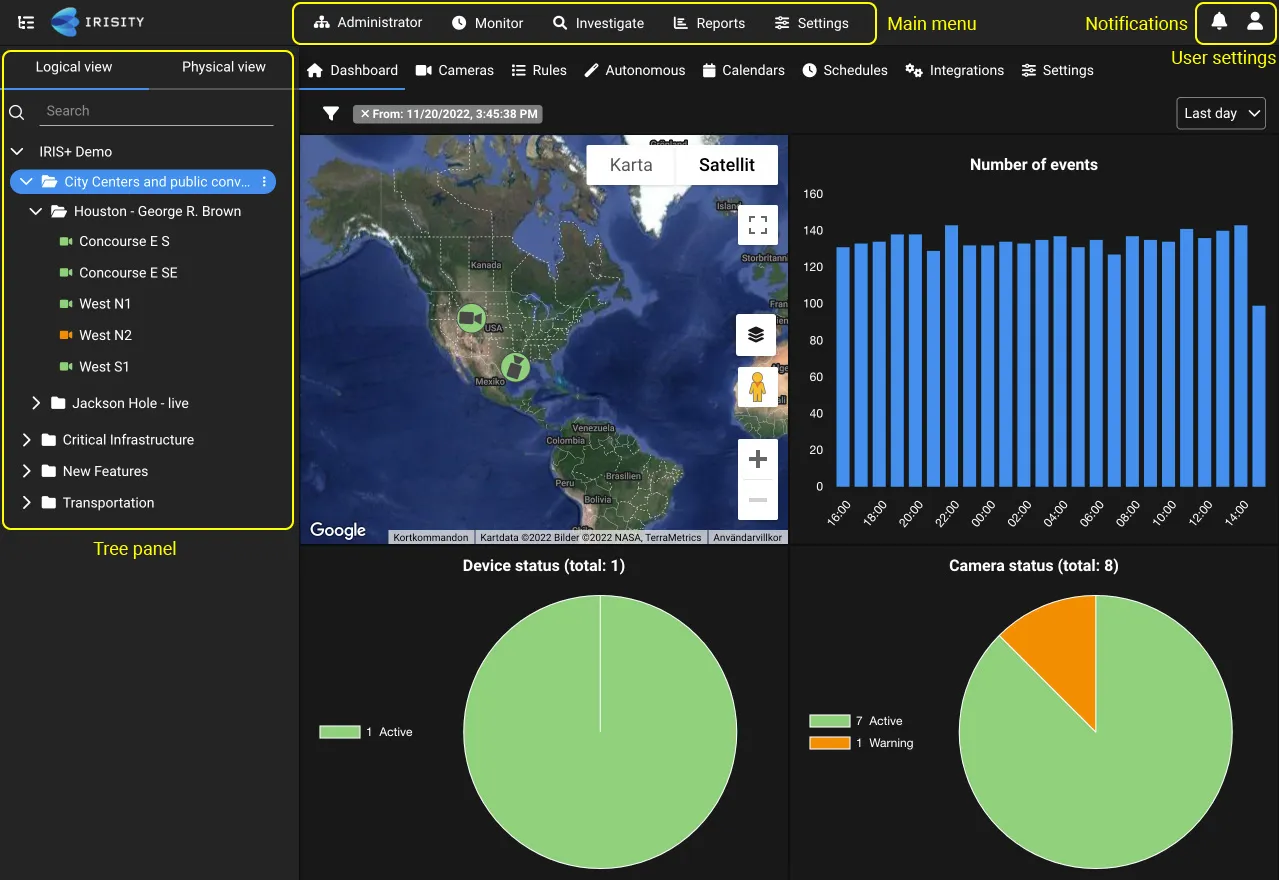
Task: Switch to Physical view tab
Action: (x=223, y=67)
